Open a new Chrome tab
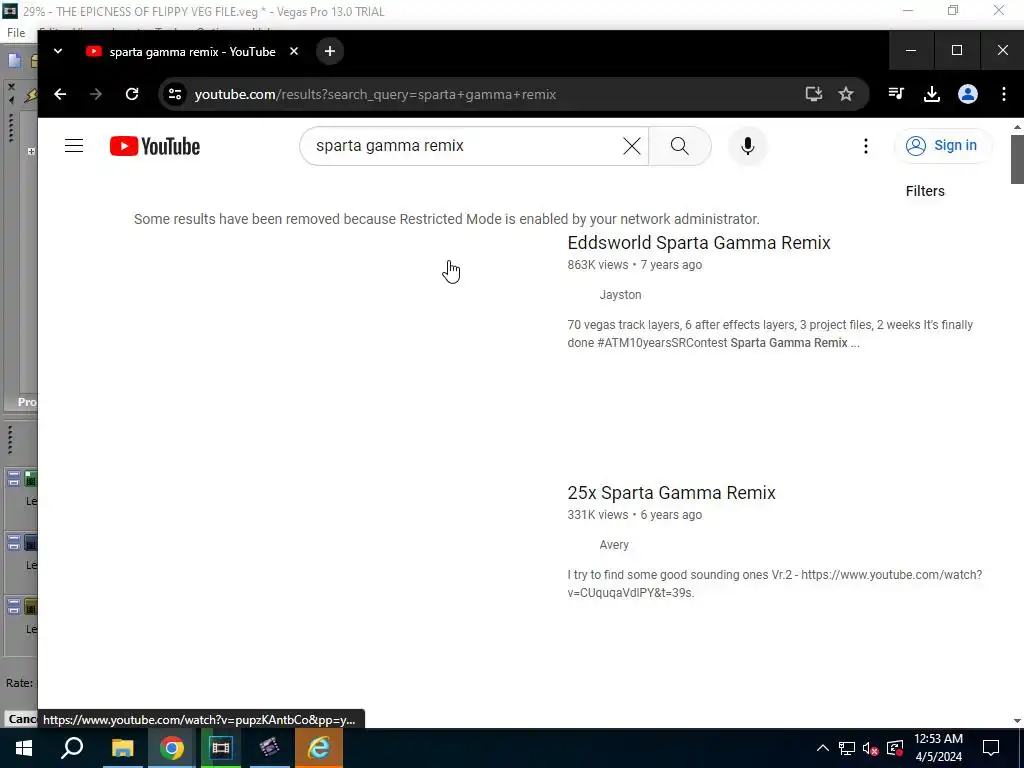The image size is (1024, 768). coord(330,52)
